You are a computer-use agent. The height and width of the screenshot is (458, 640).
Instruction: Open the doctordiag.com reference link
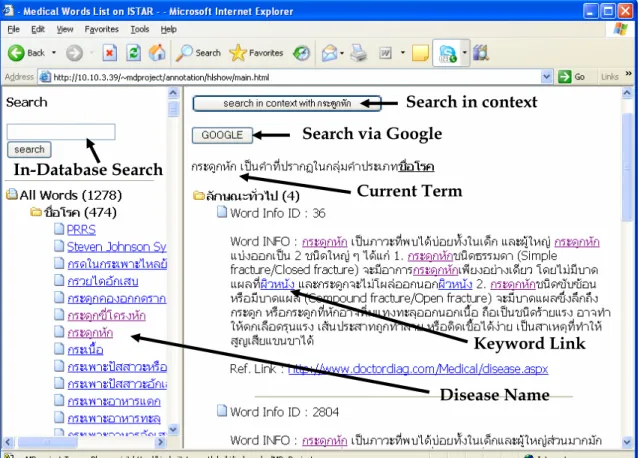pos(418,369)
